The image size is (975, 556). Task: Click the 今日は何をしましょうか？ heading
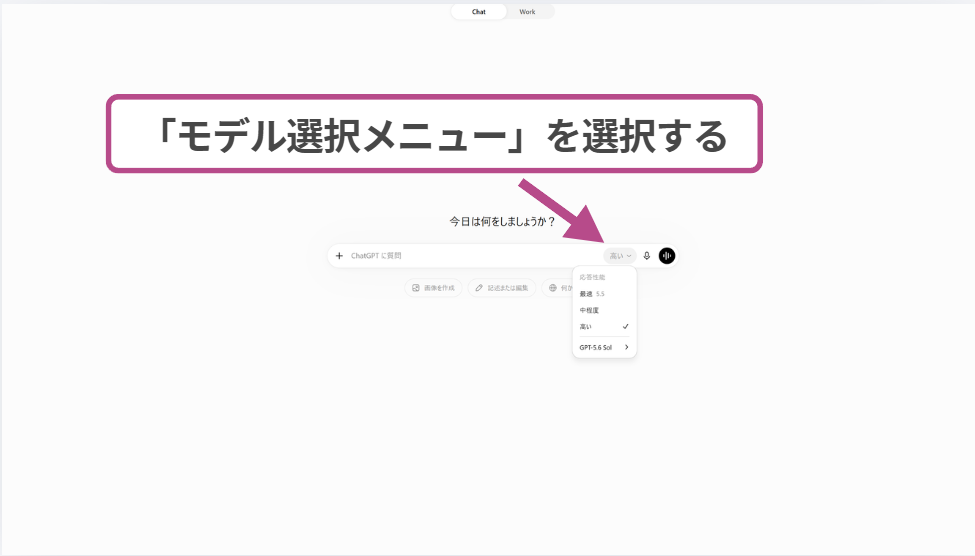click(502, 221)
